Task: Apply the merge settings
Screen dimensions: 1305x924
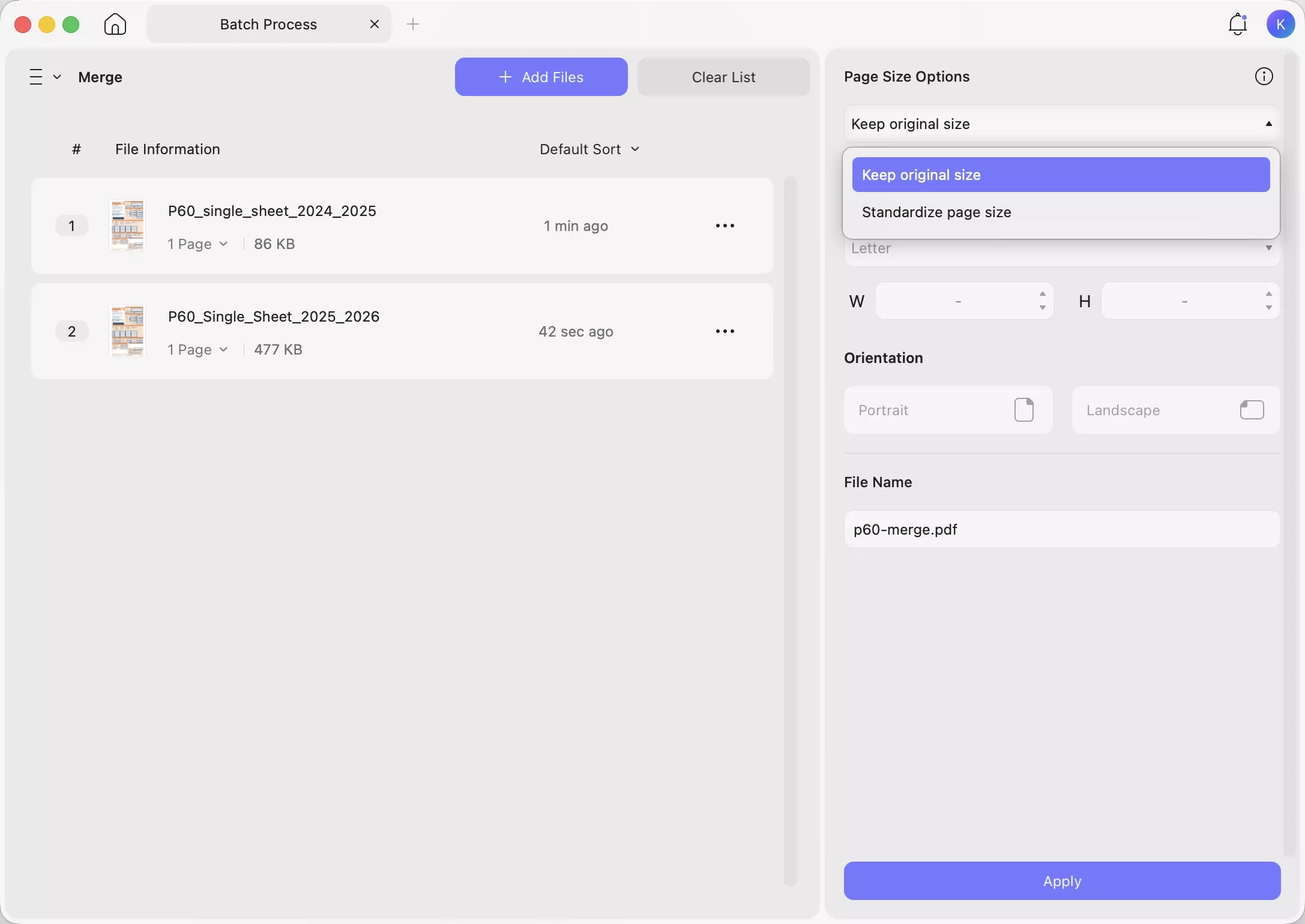Action: point(1061,881)
